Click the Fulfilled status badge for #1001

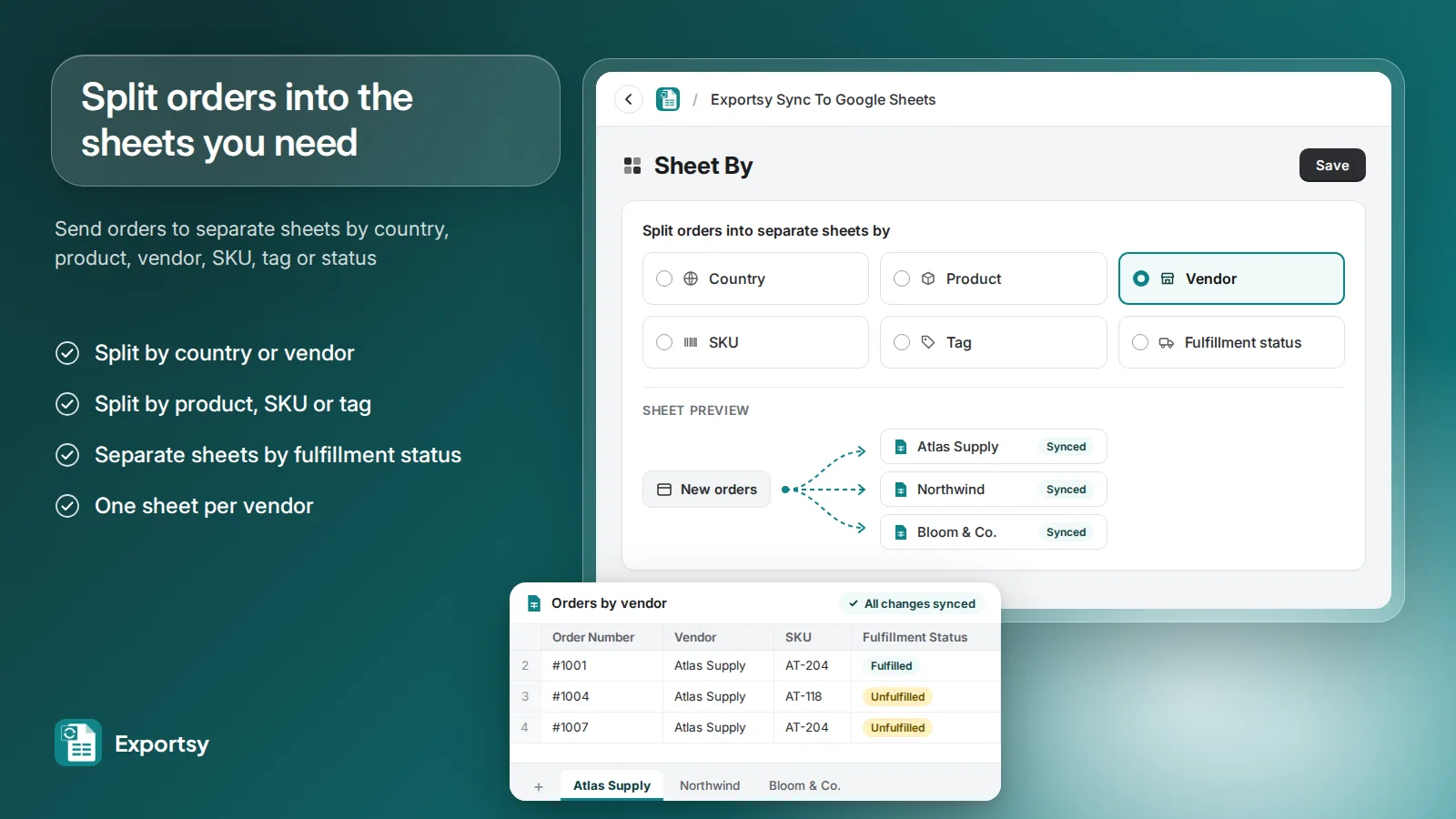pos(891,666)
